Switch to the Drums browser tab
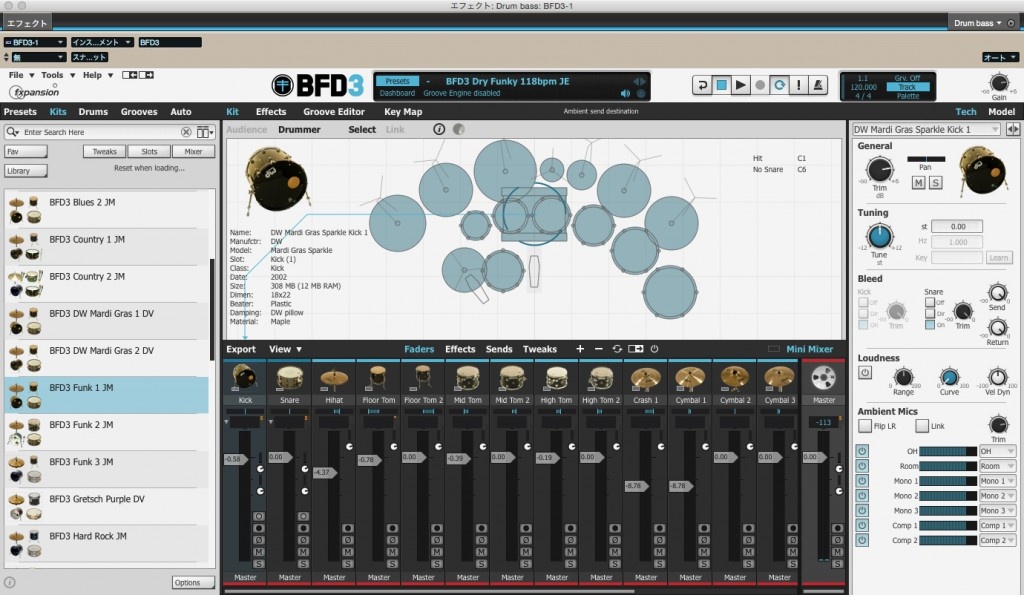 [x=93, y=112]
